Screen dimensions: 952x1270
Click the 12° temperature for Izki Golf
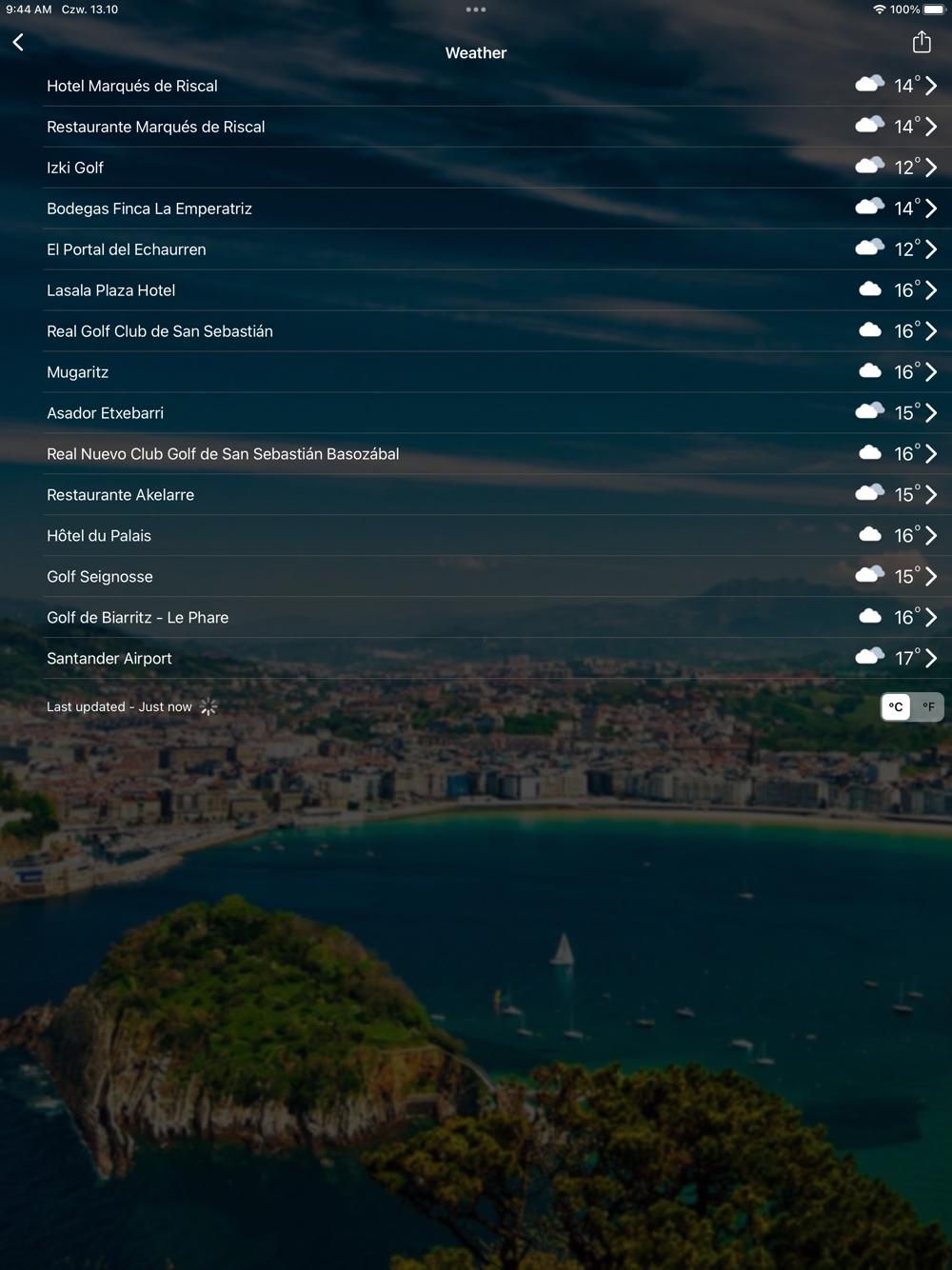pyautogui.click(x=907, y=167)
